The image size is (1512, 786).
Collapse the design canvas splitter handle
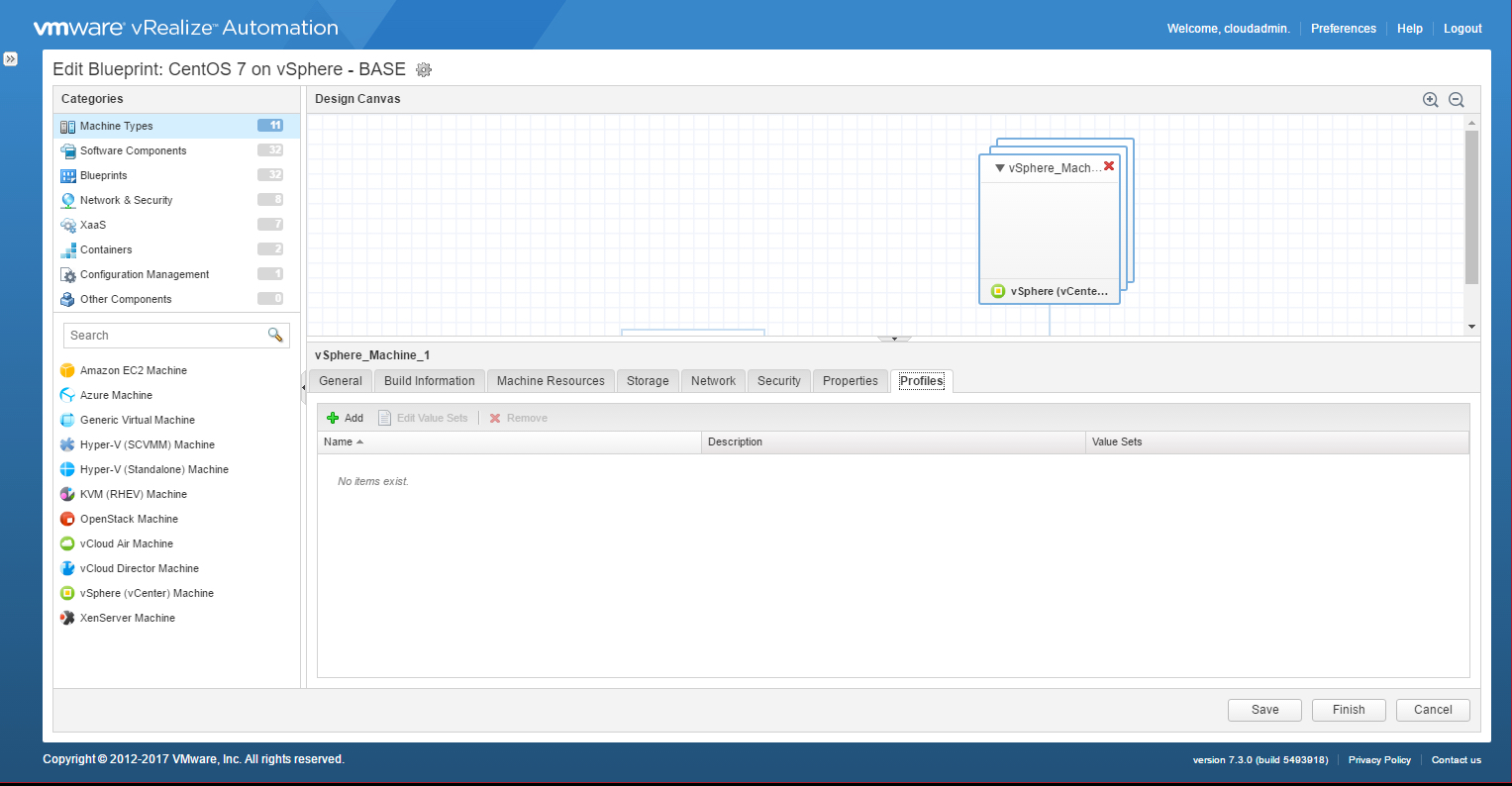click(x=894, y=339)
